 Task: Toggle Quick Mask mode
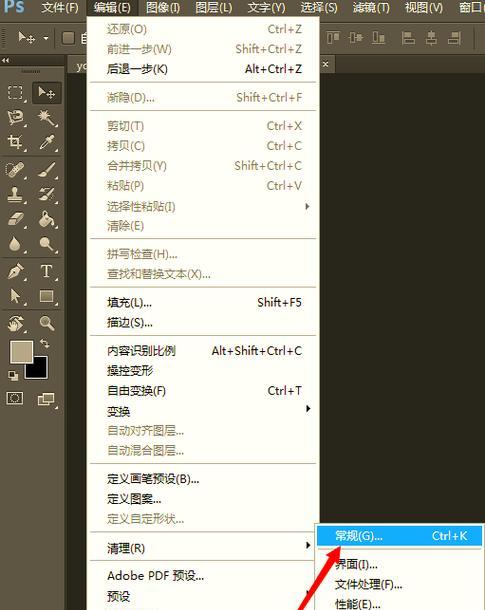[x=15, y=398]
